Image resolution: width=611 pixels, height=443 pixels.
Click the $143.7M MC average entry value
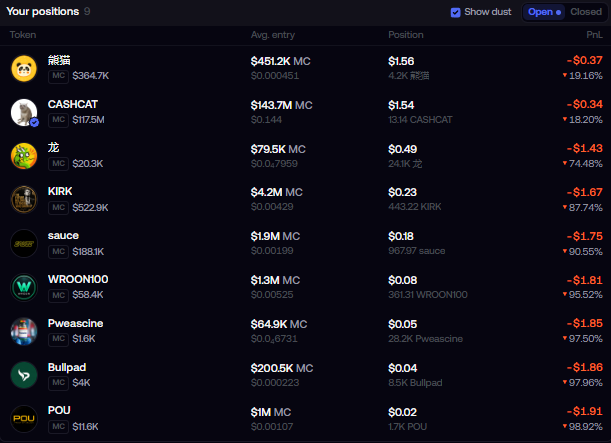pyautogui.click(x=281, y=105)
